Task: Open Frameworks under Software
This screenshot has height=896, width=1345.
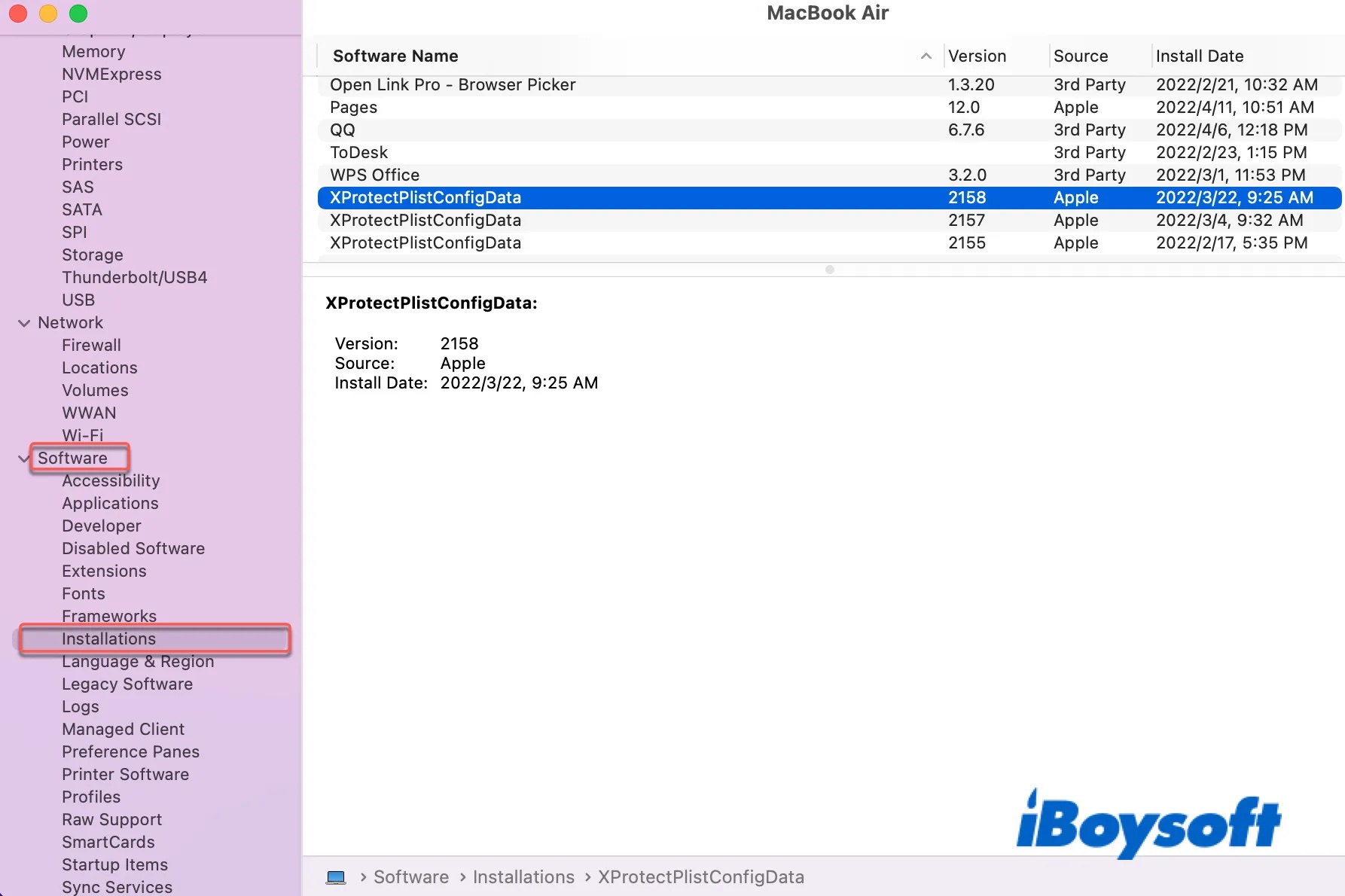Action: [109, 617]
